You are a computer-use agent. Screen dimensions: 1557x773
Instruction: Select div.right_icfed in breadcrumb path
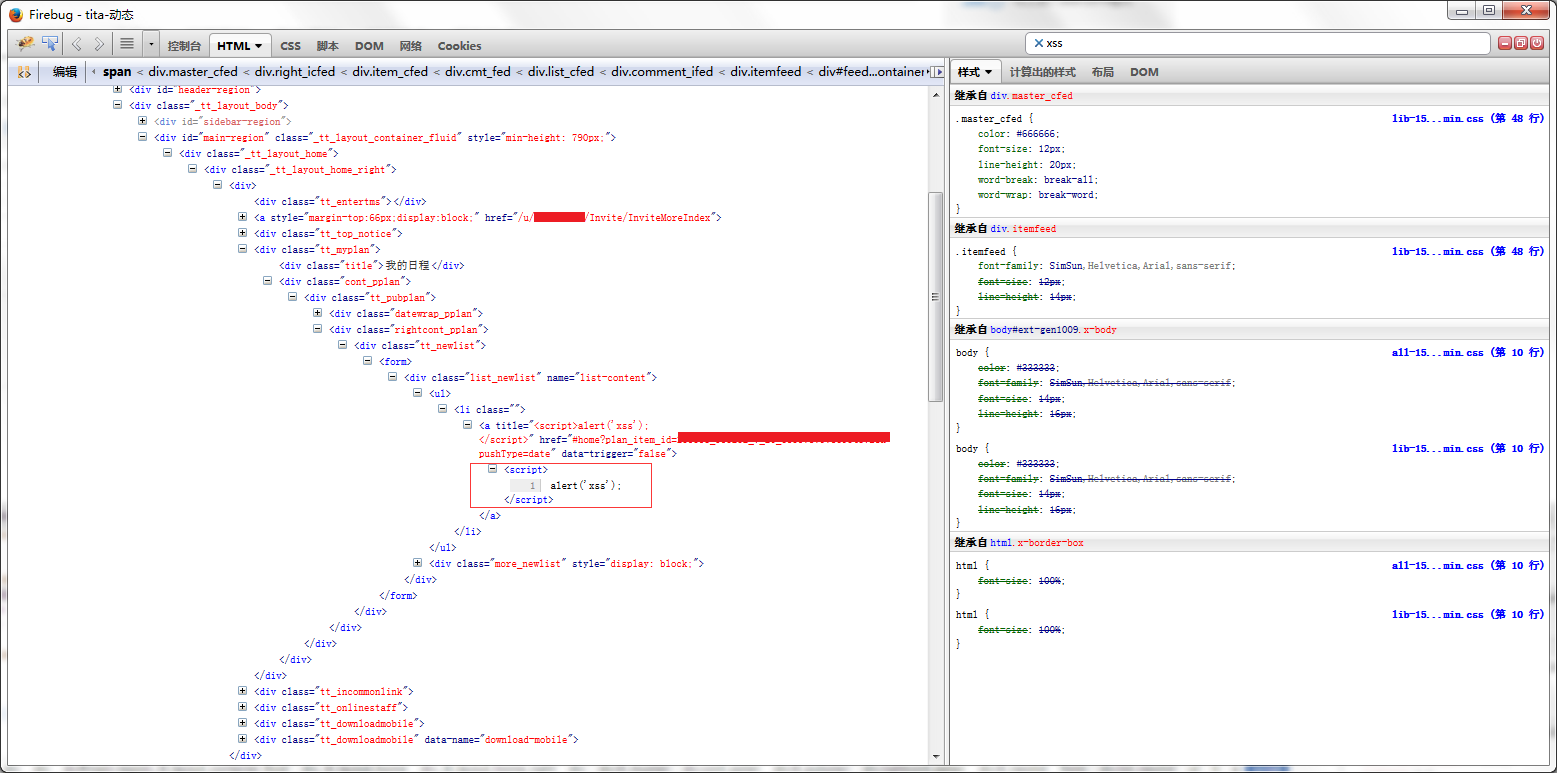pos(296,72)
